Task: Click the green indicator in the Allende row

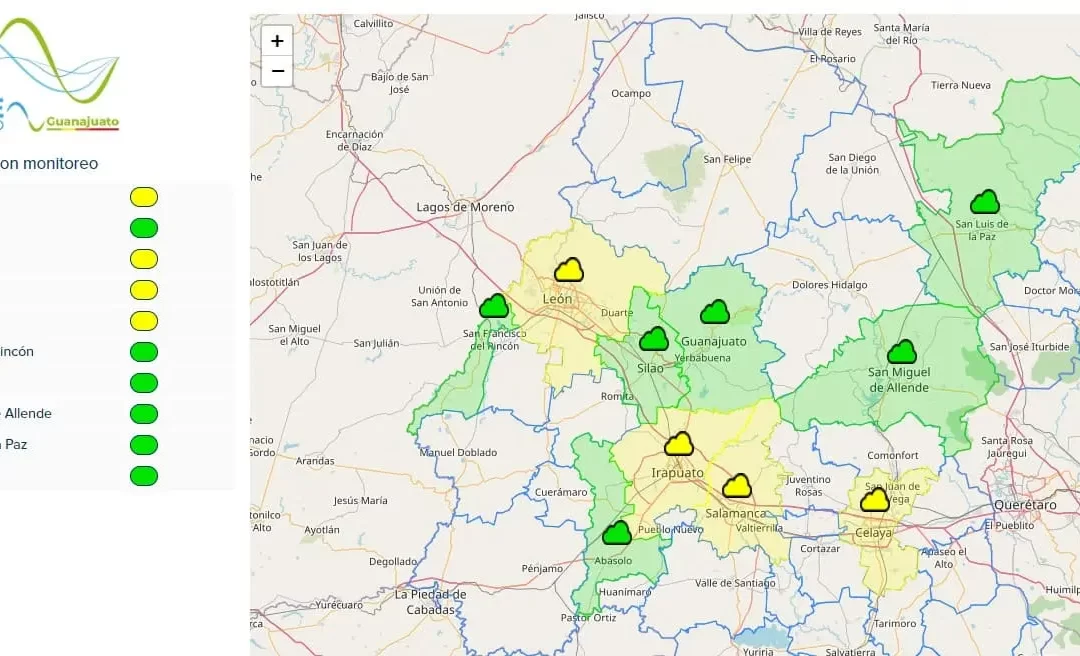Action: [x=144, y=414]
